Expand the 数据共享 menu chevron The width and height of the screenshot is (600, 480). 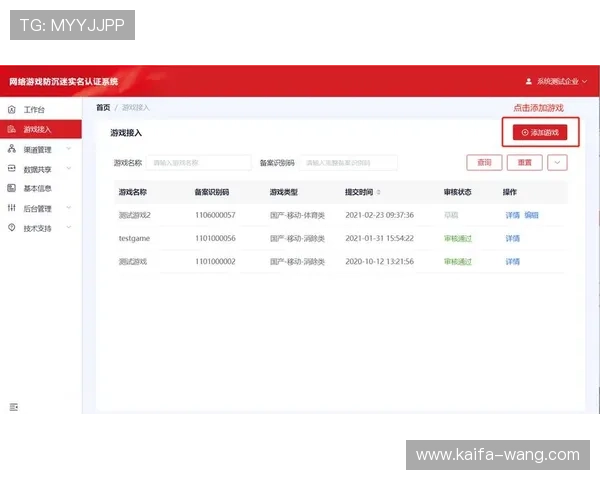[x=68, y=168]
